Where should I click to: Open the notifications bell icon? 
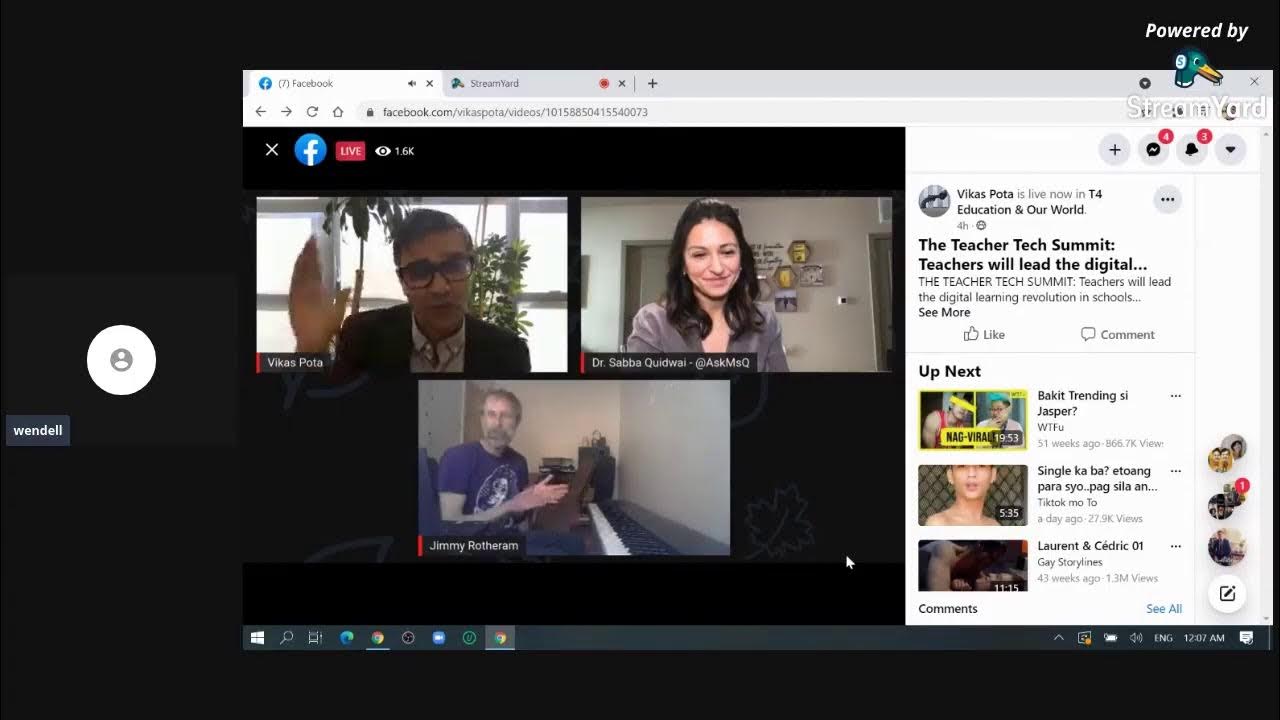click(1192, 150)
